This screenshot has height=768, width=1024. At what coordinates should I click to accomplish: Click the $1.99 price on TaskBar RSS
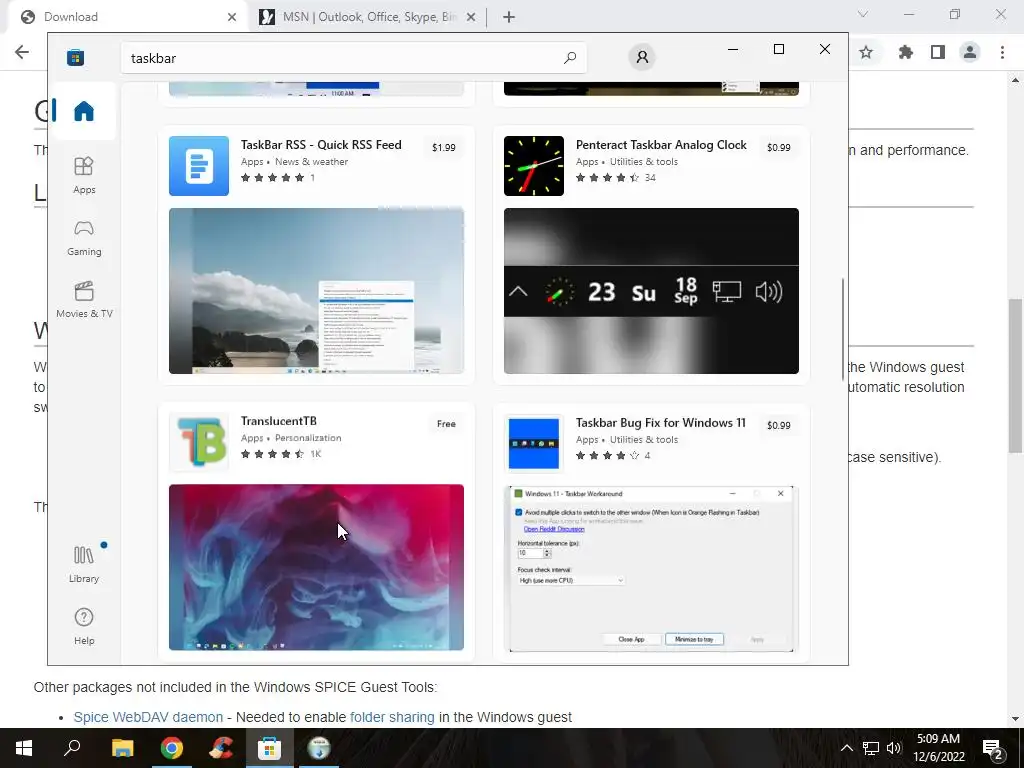(443, 148)
